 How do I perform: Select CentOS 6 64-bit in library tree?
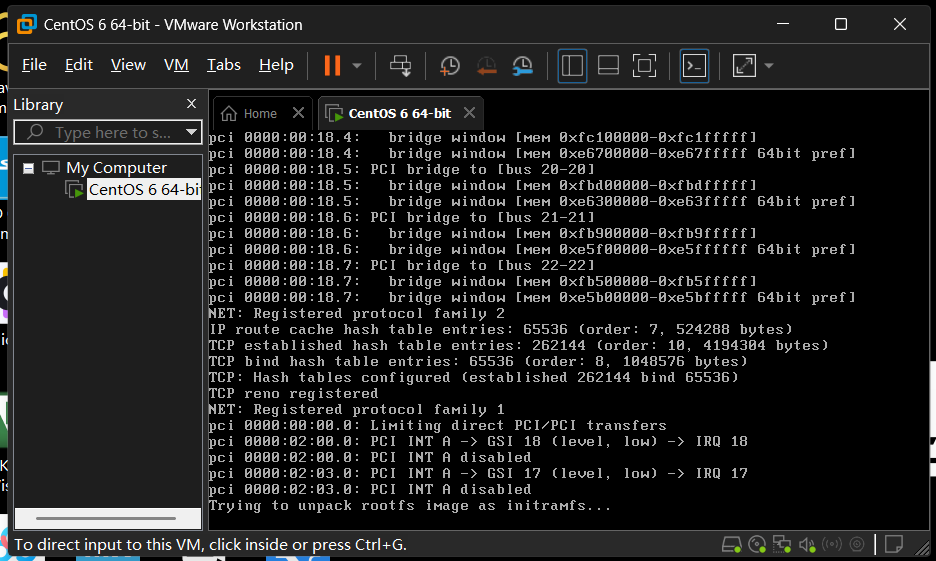(144, 189)
